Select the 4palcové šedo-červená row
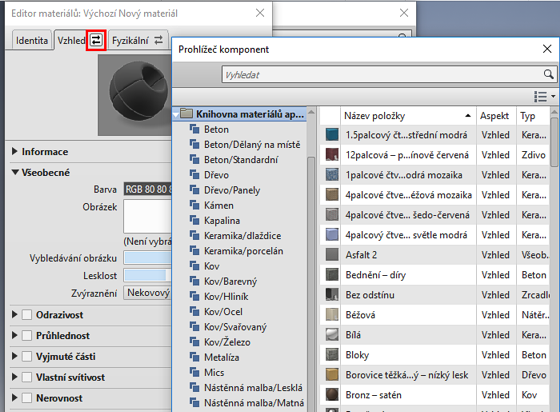The height and width of the screenshot is (412, 560). click(434, 215)
